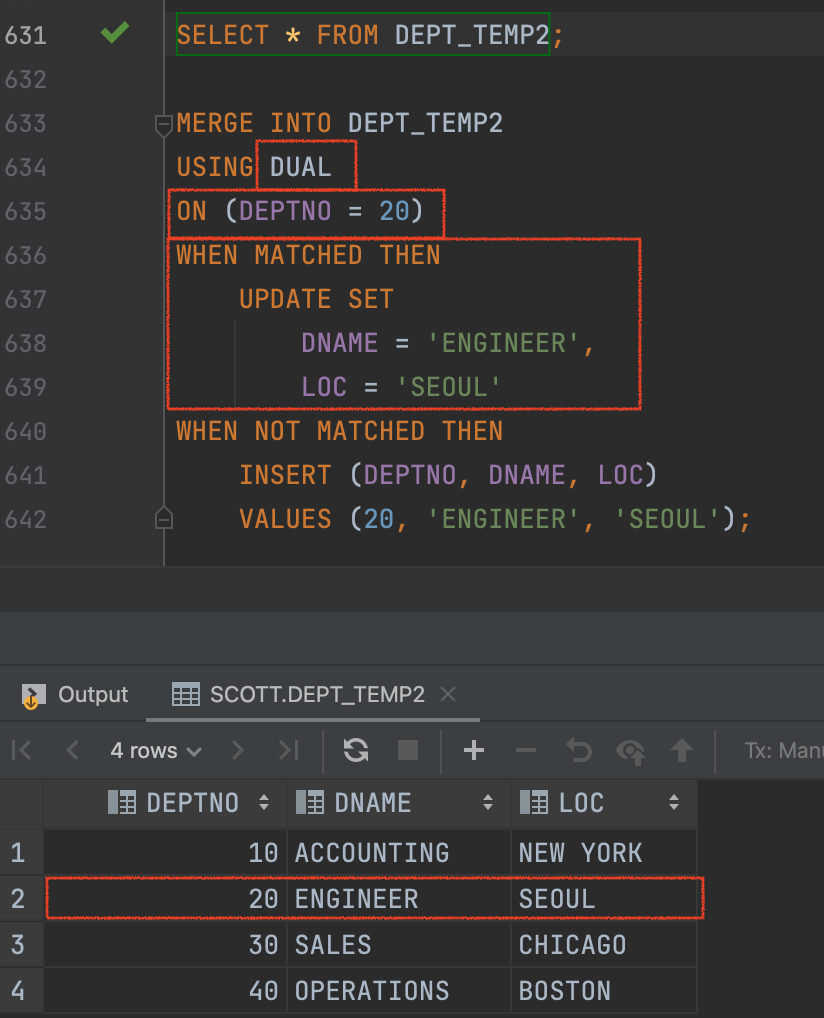Collapse the MERGE statement fold at line 633

164,124
